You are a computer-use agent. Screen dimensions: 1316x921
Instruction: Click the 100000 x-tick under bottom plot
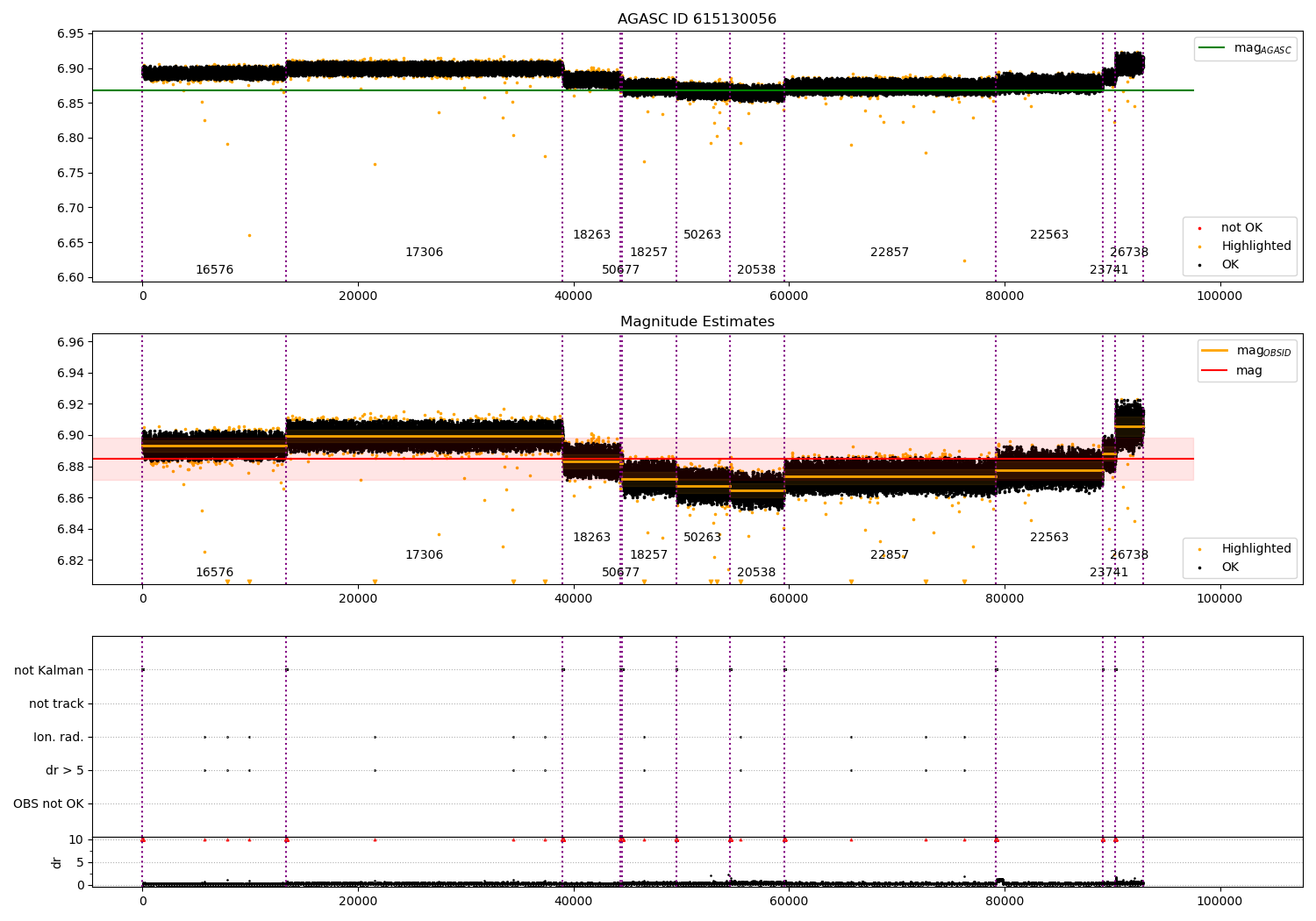tap(1219, 901)
